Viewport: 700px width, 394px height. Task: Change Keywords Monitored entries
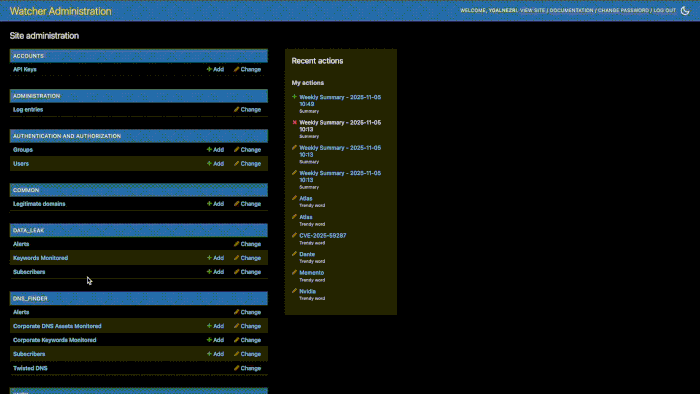247,257
